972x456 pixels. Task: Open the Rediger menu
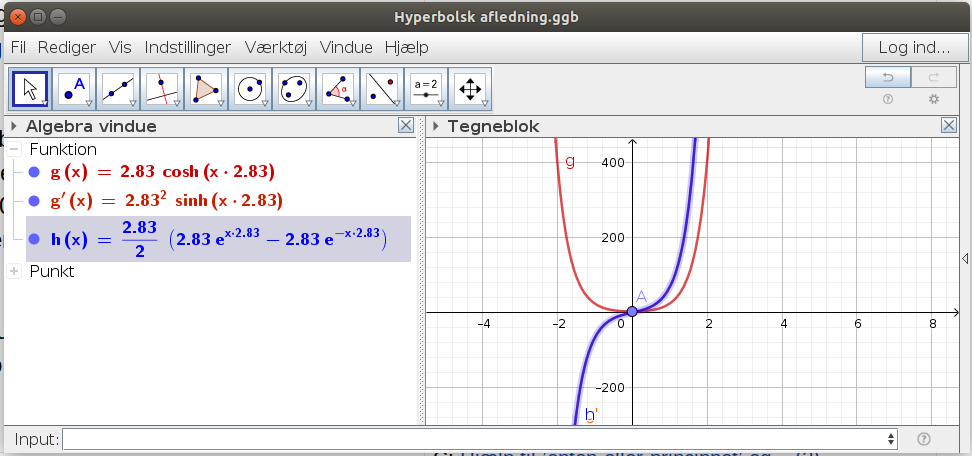(x=67, y=48)
